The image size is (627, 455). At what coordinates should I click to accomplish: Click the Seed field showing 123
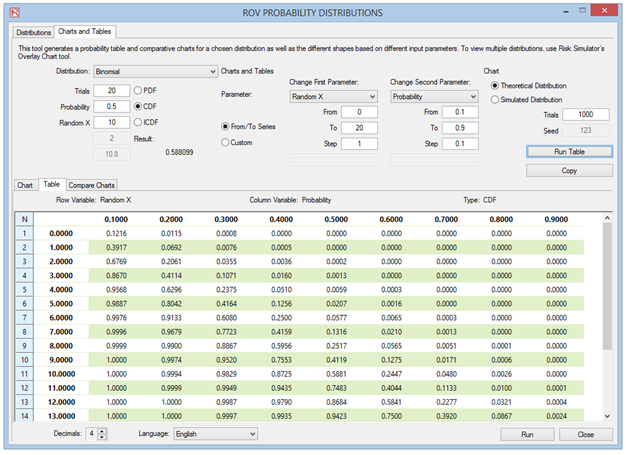[x=586, y=130]
